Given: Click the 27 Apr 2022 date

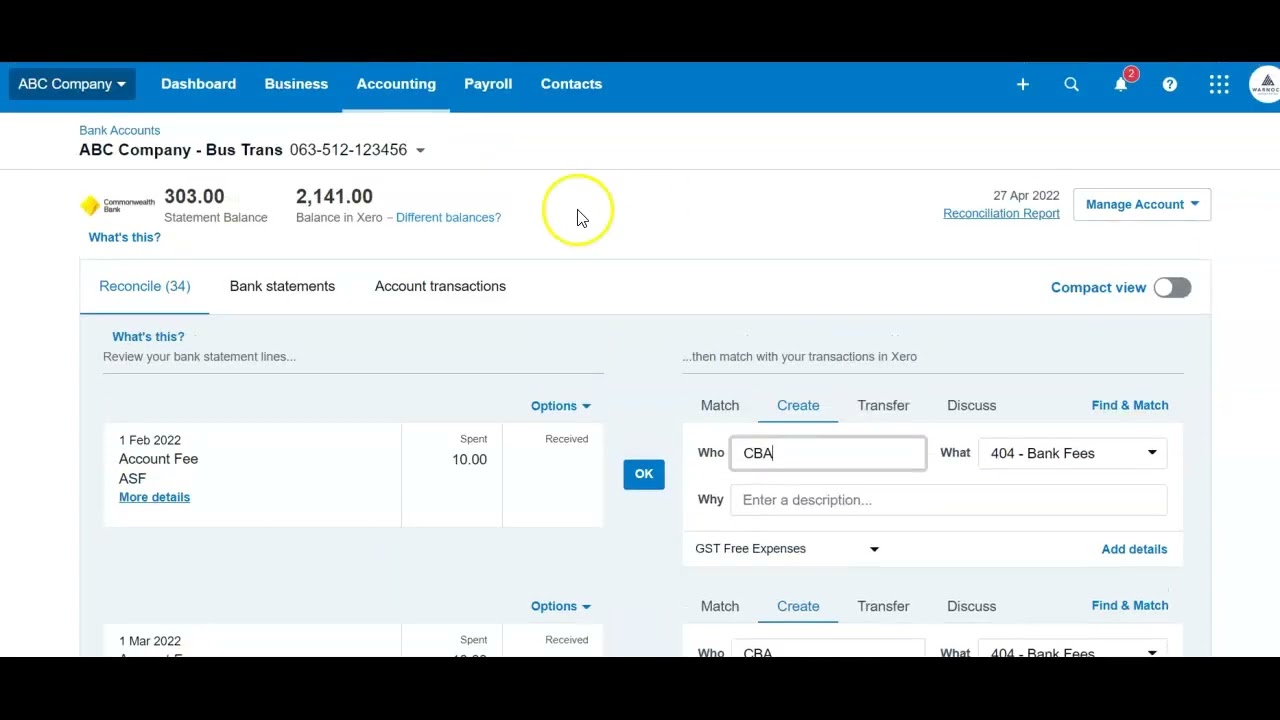Looking at the screenshot, I should 1026,196.
